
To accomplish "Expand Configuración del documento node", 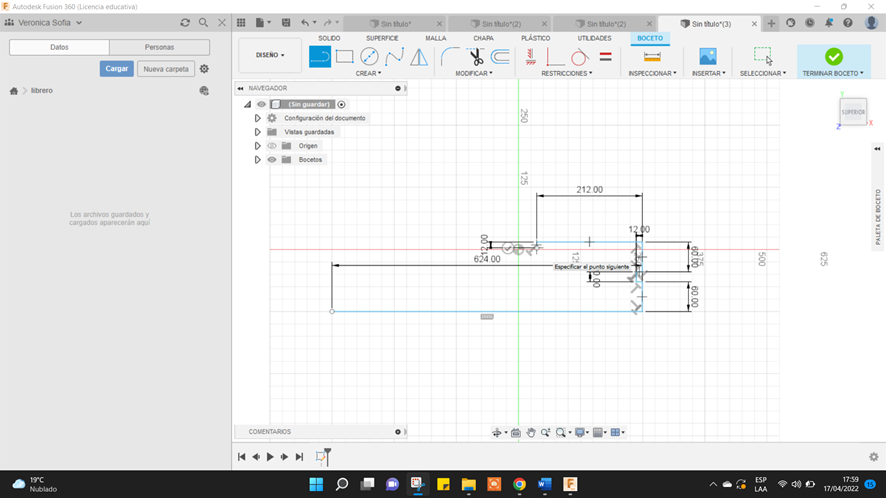I will pyautogui.click(x=257, y=118).
